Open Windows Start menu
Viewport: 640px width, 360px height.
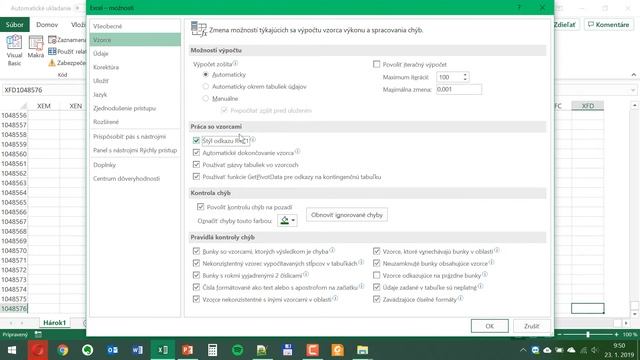pyautogui.click(x=12, y=350)
